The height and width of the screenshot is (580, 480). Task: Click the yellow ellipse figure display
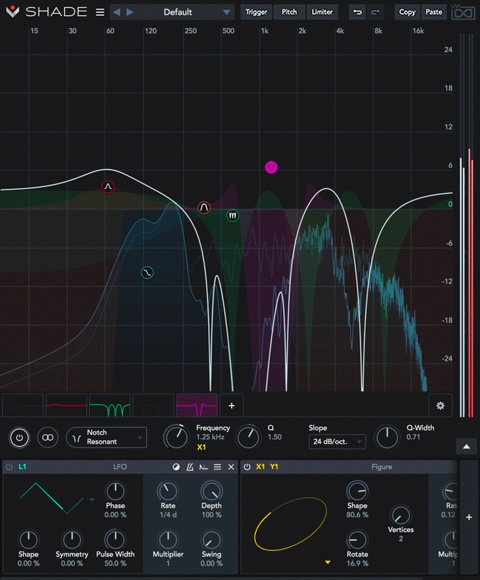[x=291, y=523]
